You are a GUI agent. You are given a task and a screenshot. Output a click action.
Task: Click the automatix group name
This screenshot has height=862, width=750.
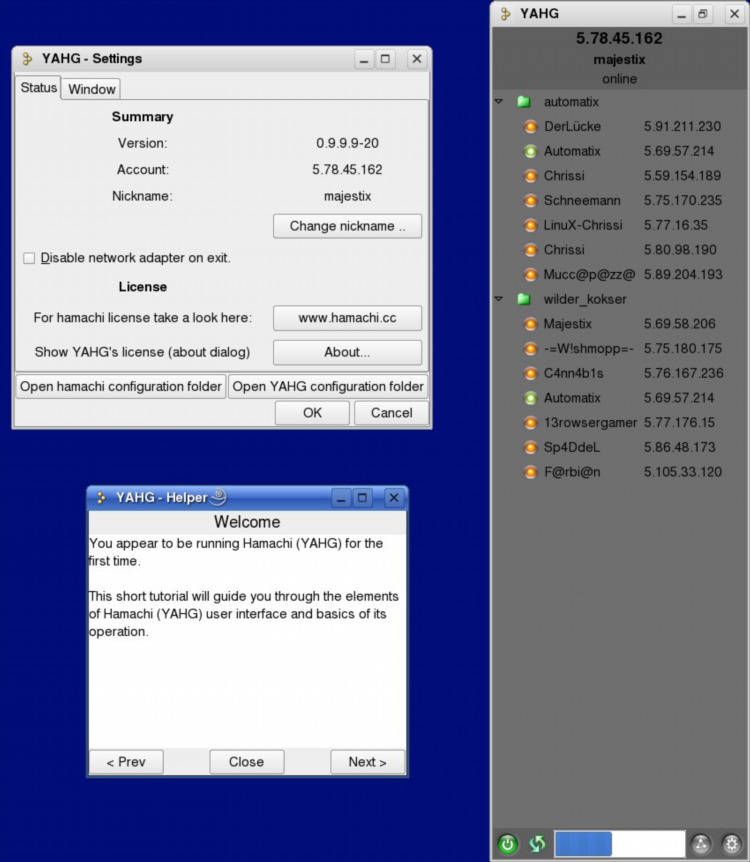pyautogui.click(x=571, y=102)
